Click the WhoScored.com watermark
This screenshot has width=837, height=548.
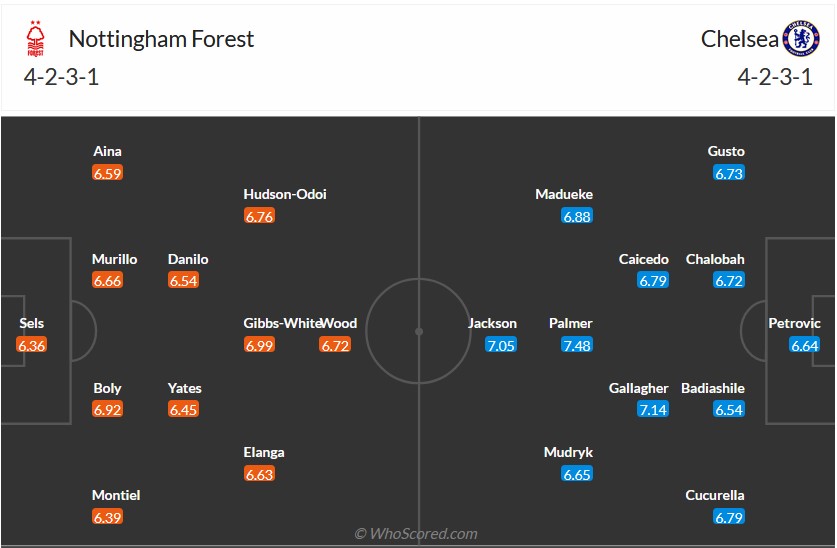[x=417, y=534]
